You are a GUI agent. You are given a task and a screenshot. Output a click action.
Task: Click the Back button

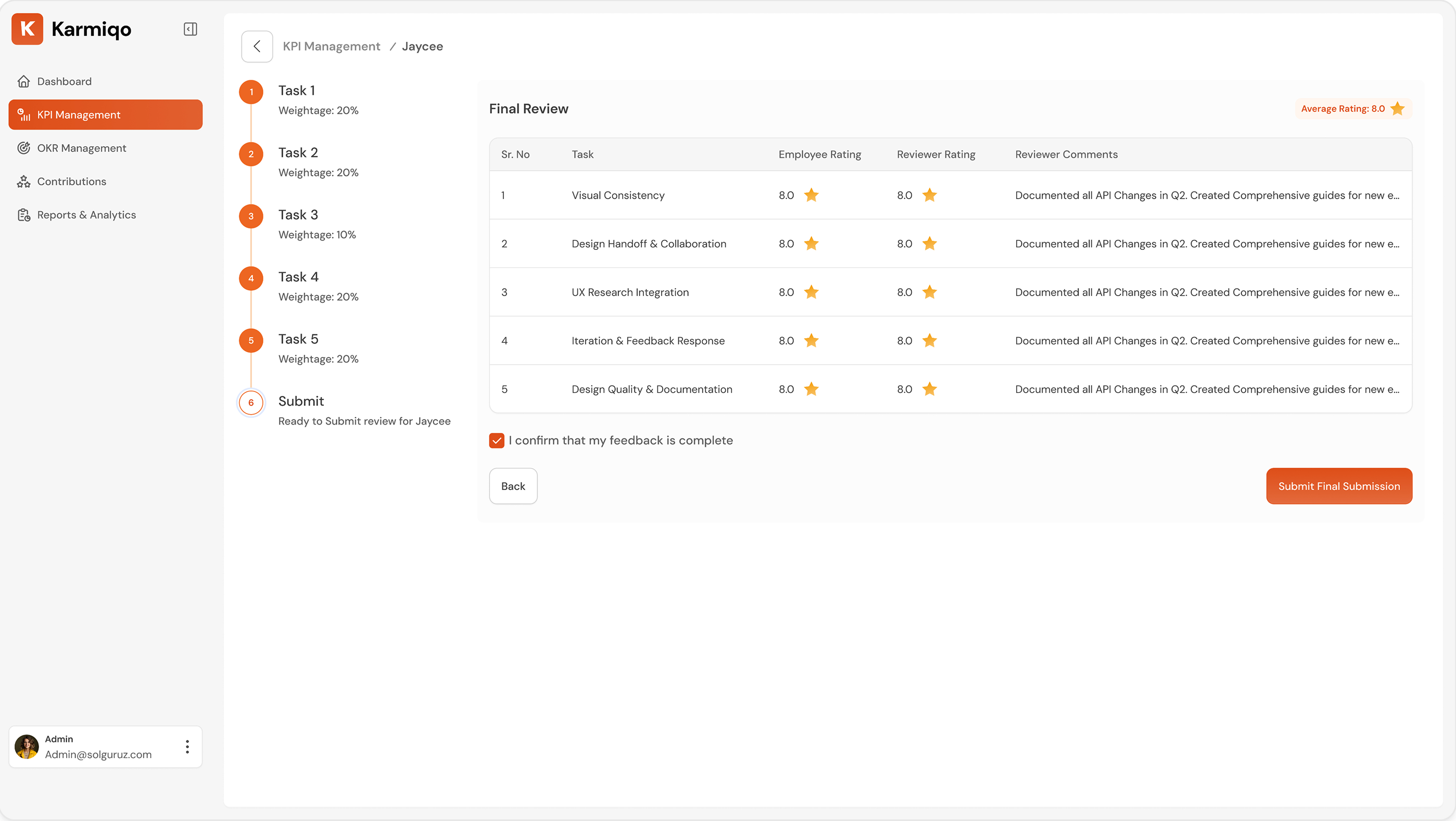513,486
